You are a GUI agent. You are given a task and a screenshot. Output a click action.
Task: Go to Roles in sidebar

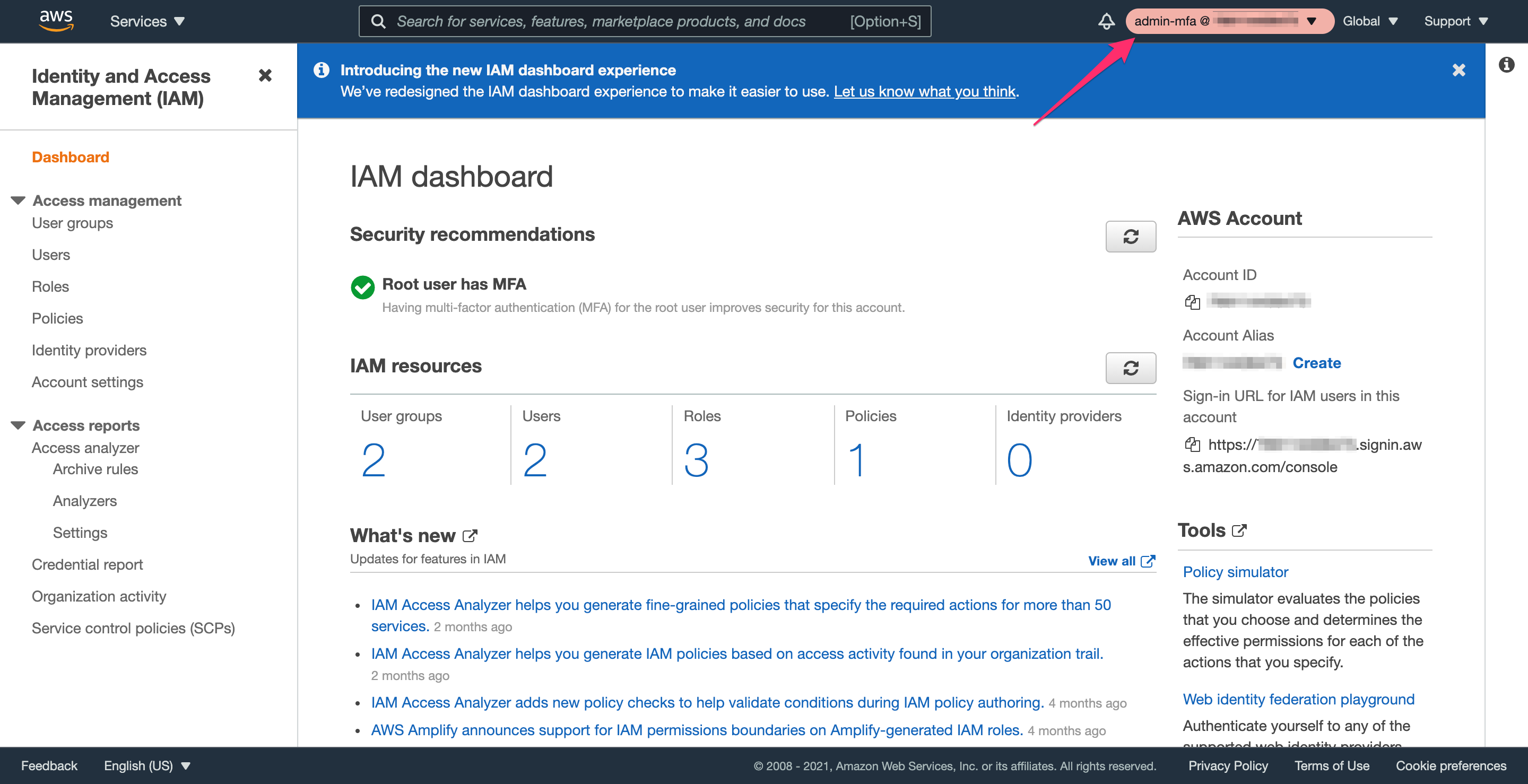coord(50,287)
